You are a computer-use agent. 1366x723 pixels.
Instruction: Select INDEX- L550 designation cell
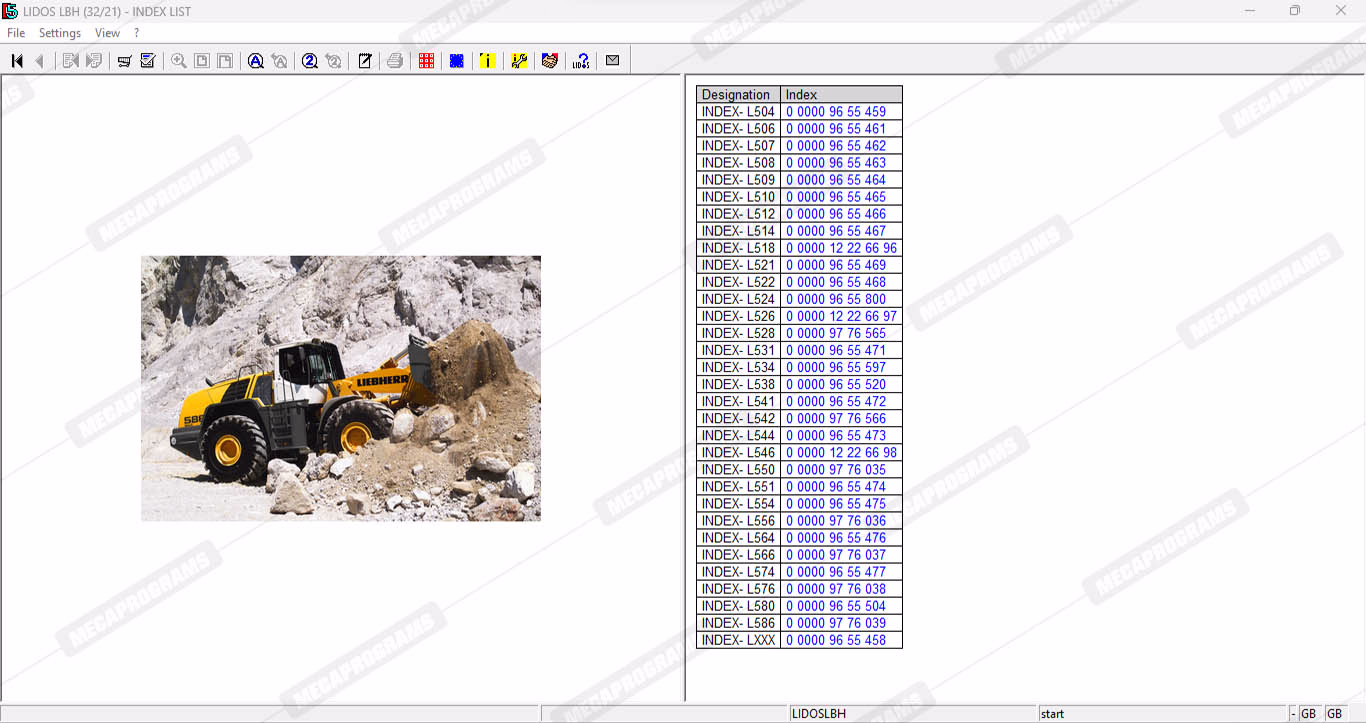739,470
